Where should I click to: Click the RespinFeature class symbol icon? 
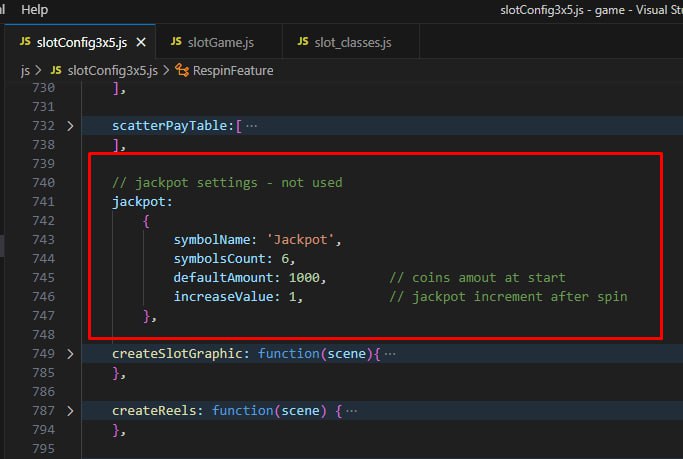[182, 70]
